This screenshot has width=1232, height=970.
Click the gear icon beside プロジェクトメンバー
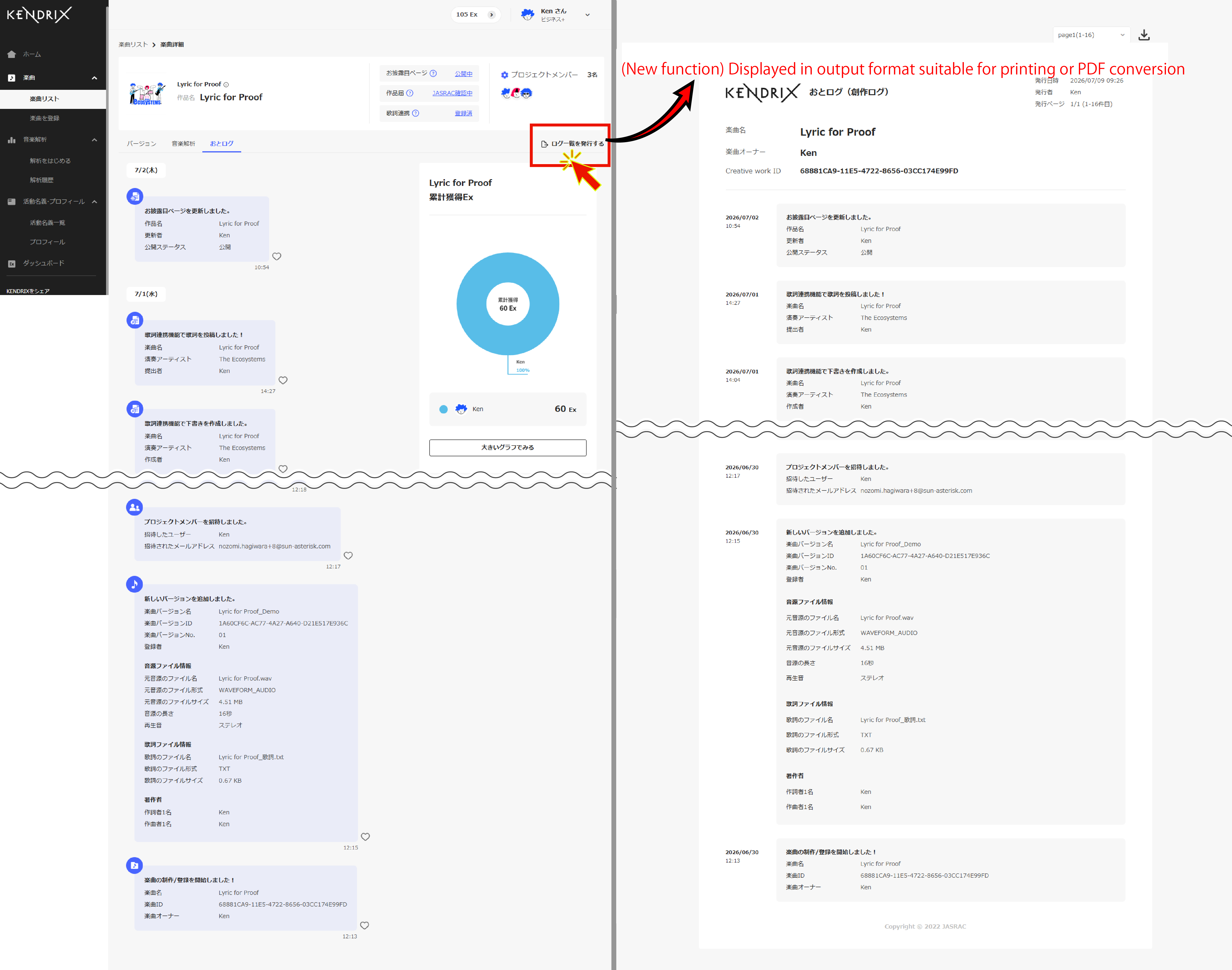tap(504, 75)
